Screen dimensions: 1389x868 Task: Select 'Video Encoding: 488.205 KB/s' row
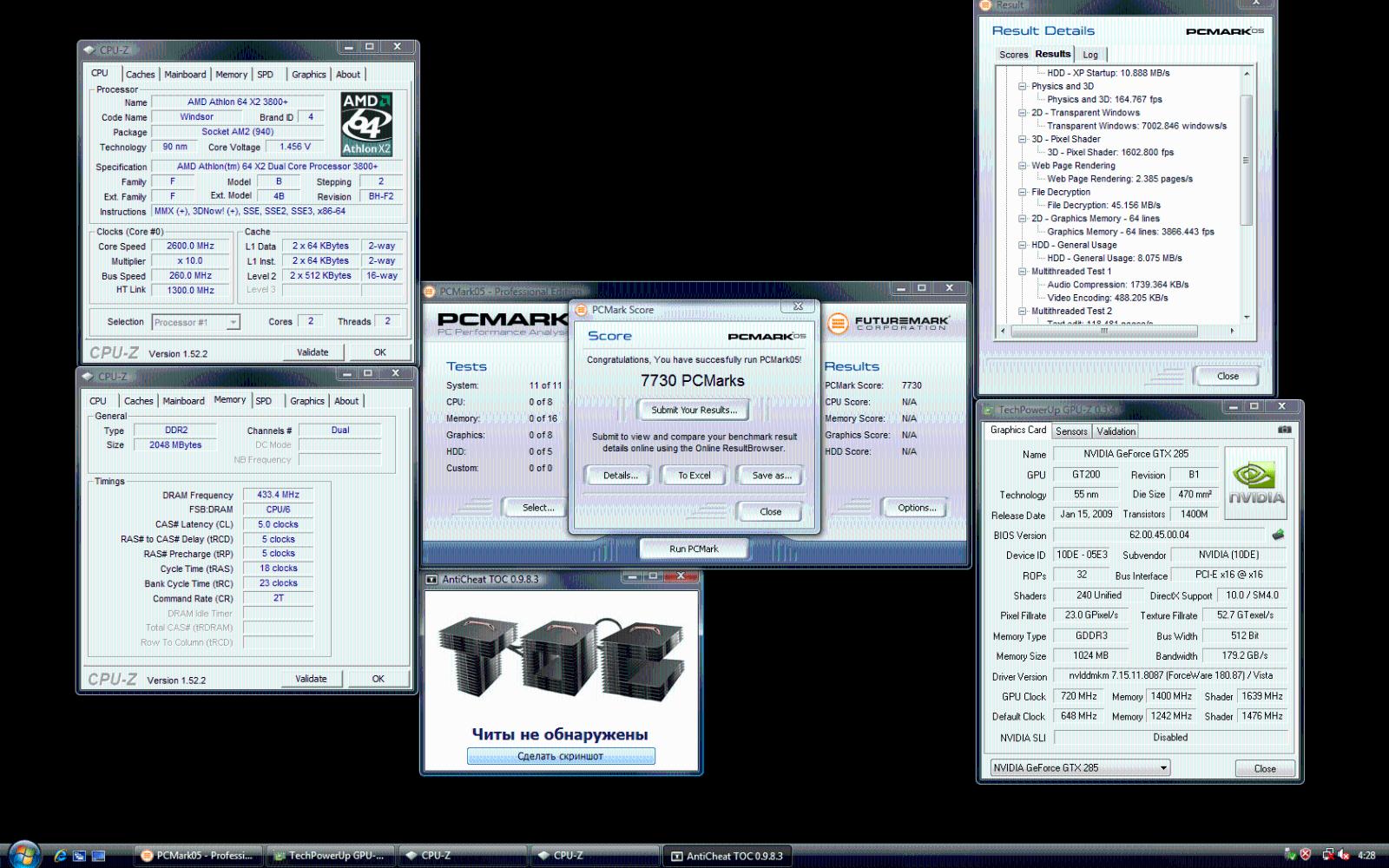pyautogui.click(x=1107, y=298)
